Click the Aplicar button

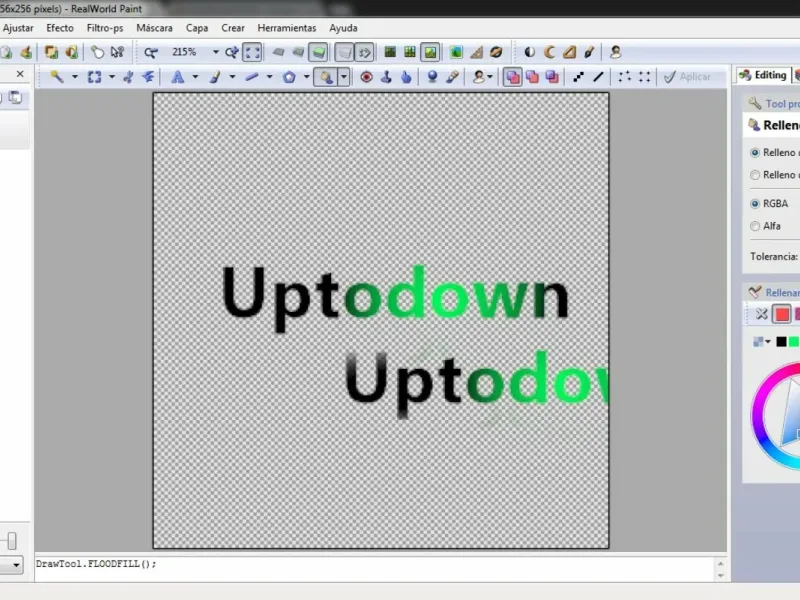pos(687,77)
